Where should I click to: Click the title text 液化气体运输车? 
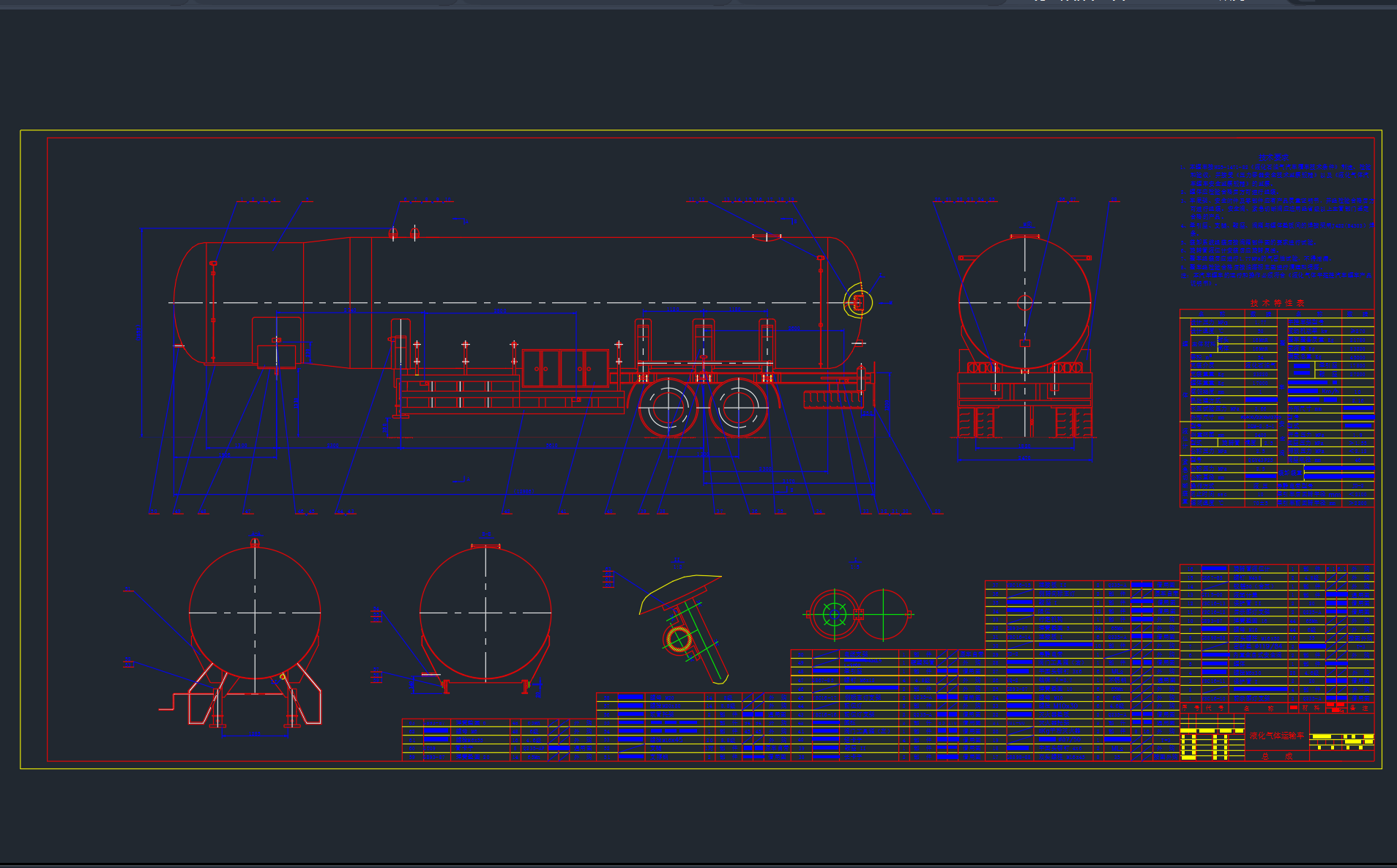(x=1277, y=736)
